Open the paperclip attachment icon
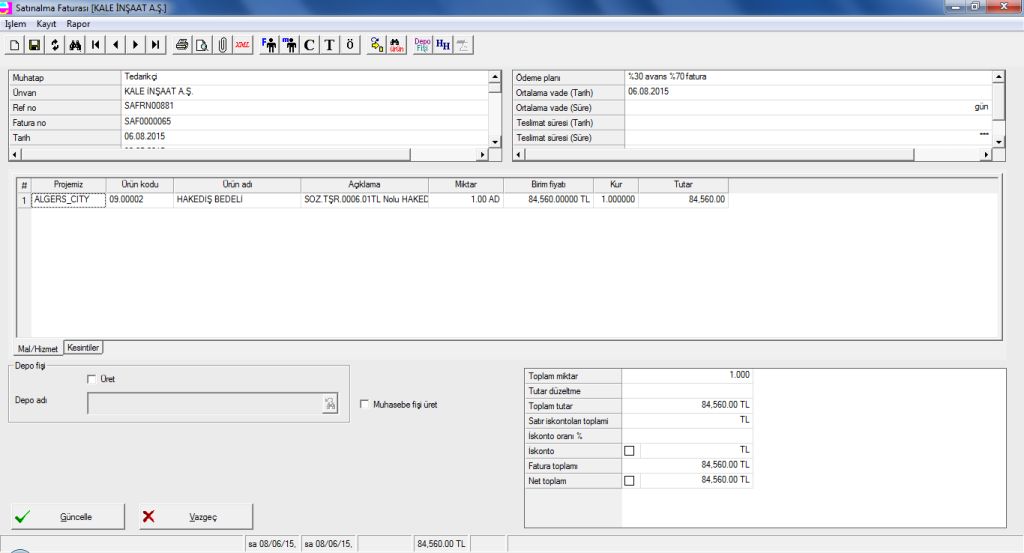 pyautogui.click(x=222, y=45)
